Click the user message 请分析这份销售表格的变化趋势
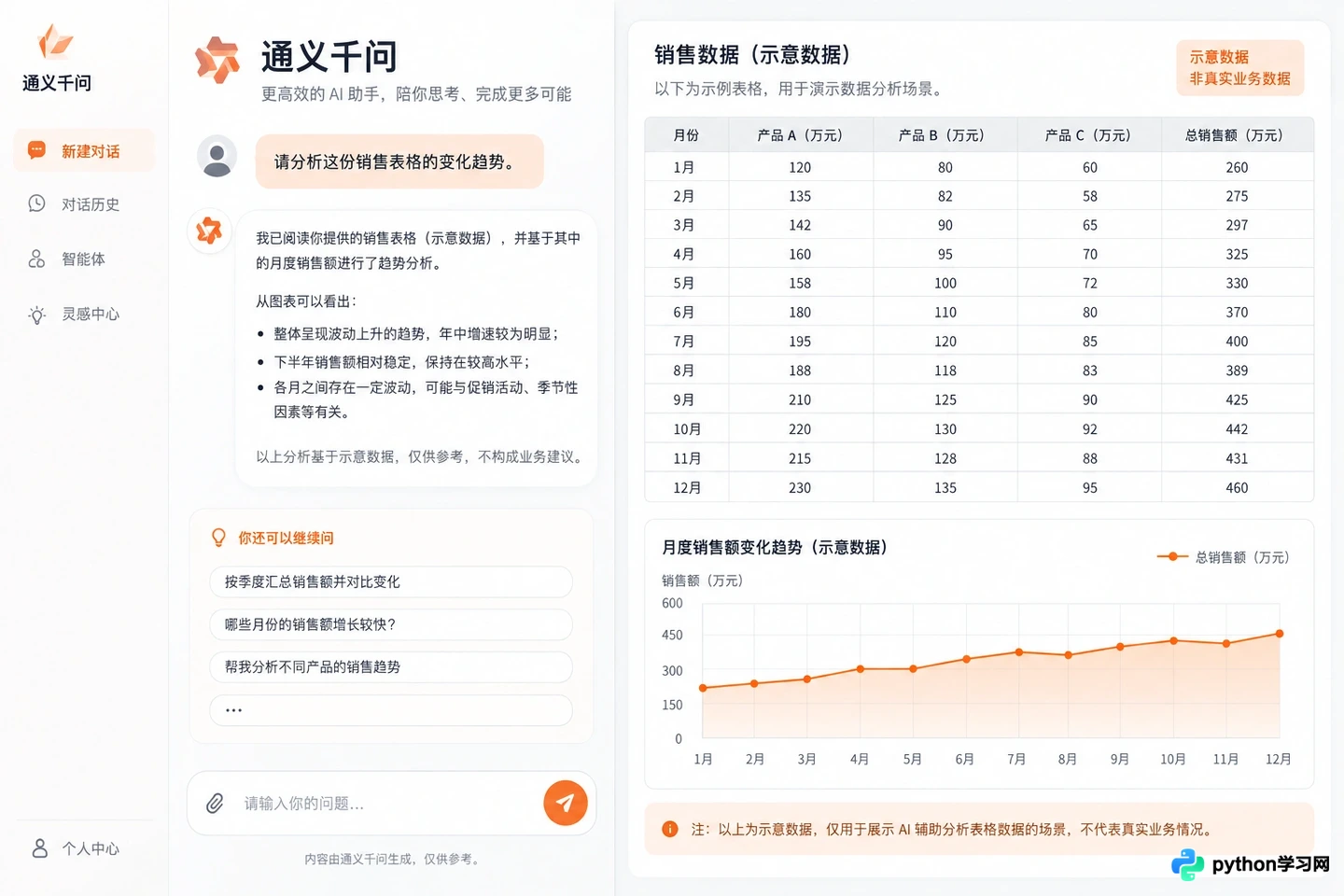This screenshot has height=896, width=1344. click(399, 161)
